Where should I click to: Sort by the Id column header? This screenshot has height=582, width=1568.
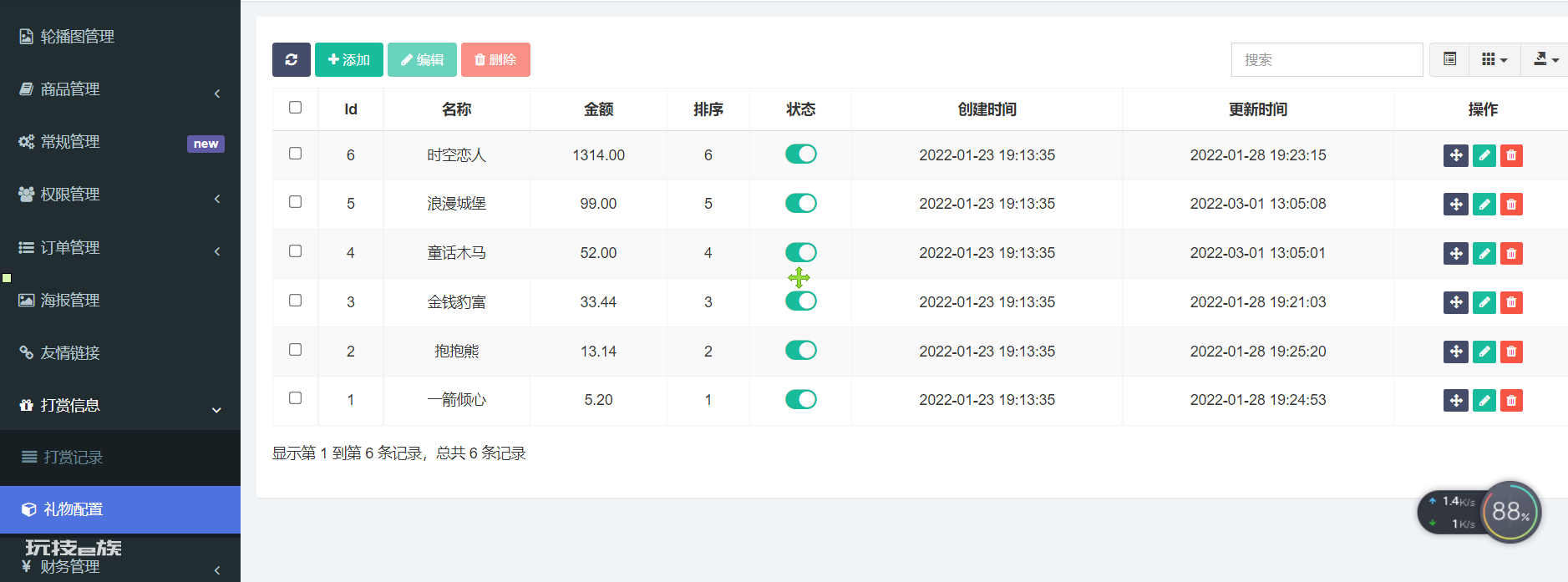tap(351, 109)
